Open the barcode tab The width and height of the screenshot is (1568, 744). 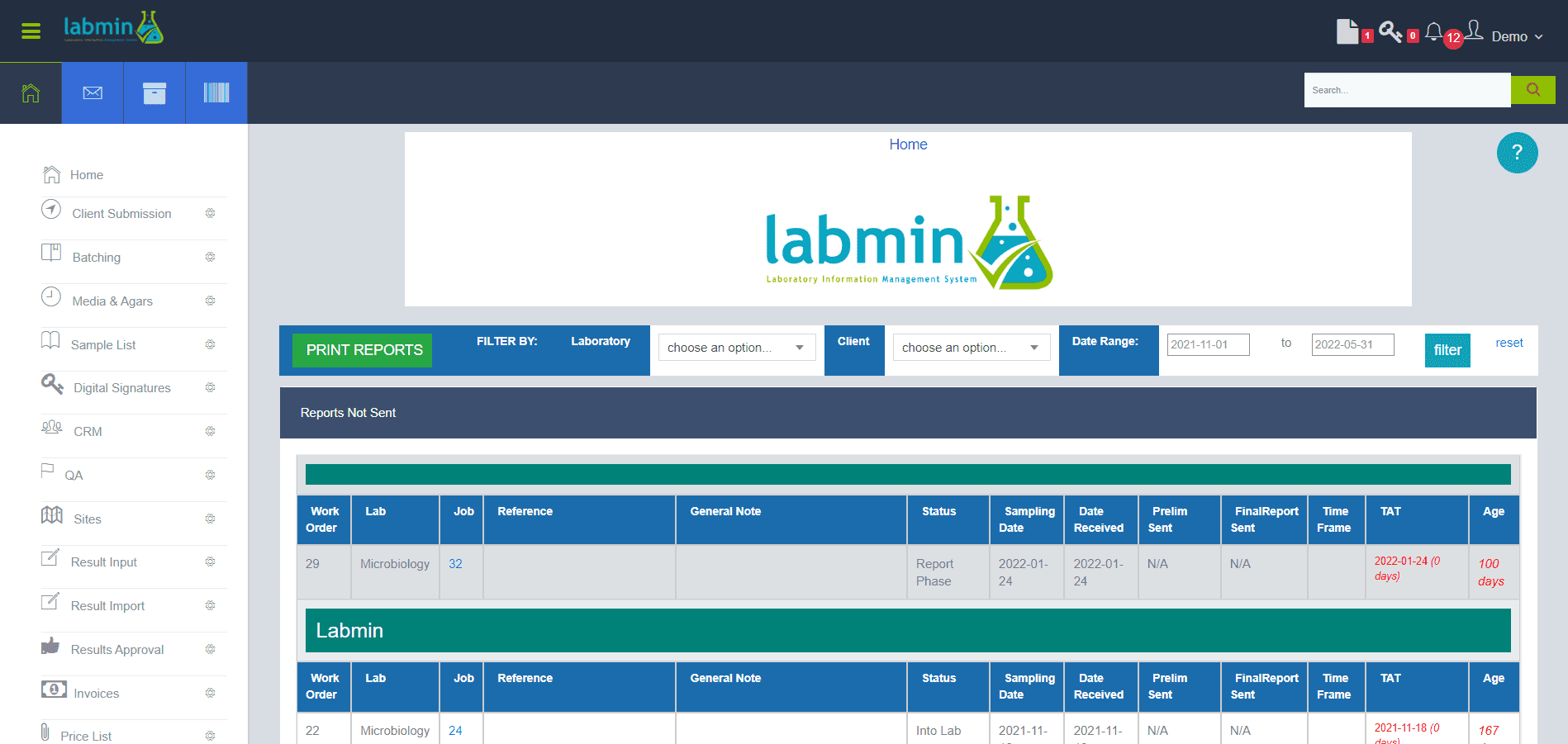216,93
